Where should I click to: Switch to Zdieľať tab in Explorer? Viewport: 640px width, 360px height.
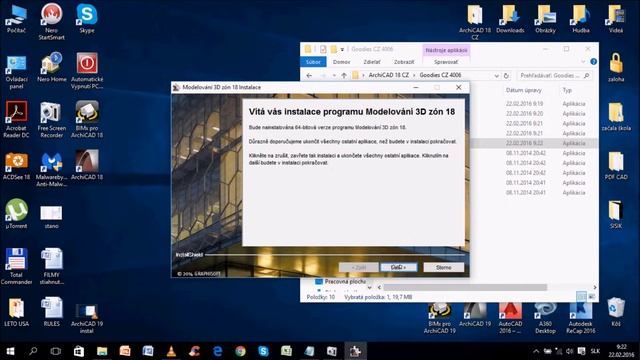[372, 62]
